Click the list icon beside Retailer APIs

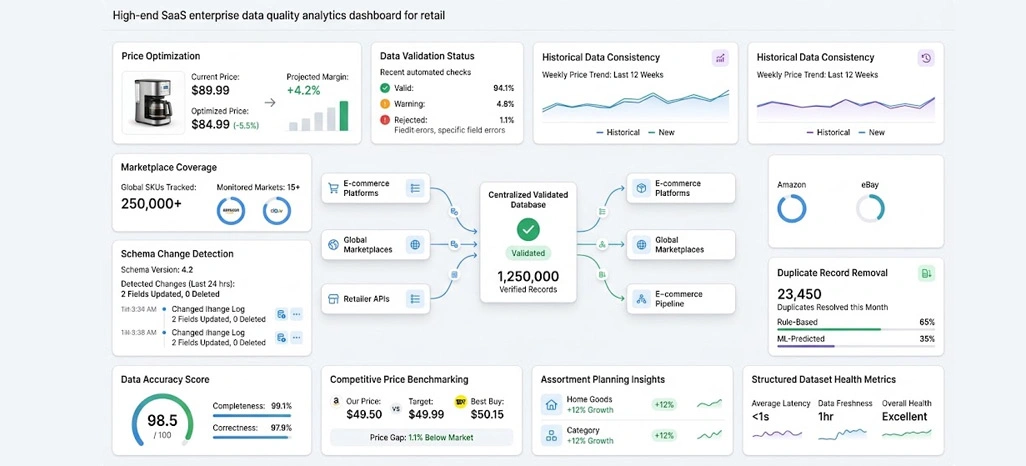click(x=415, y=299)
